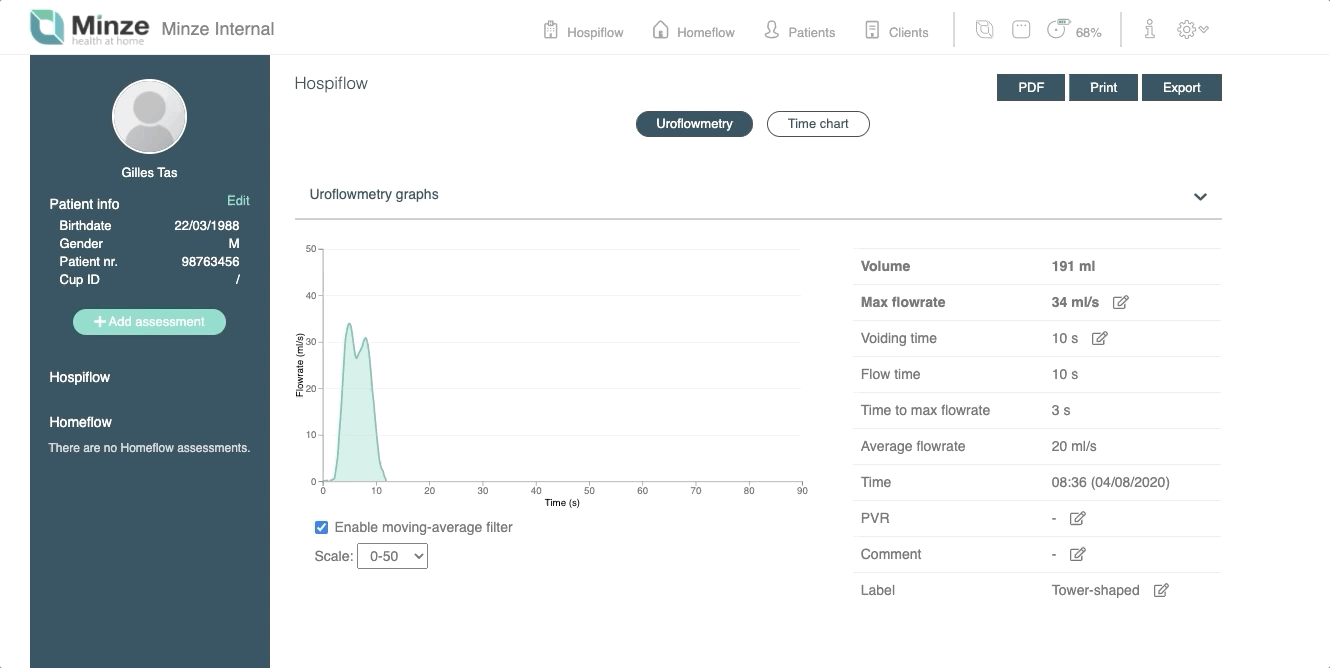This screenshot has width=1330, height=668.
Task: Edit the Comment field icon
Action: 1078,554
